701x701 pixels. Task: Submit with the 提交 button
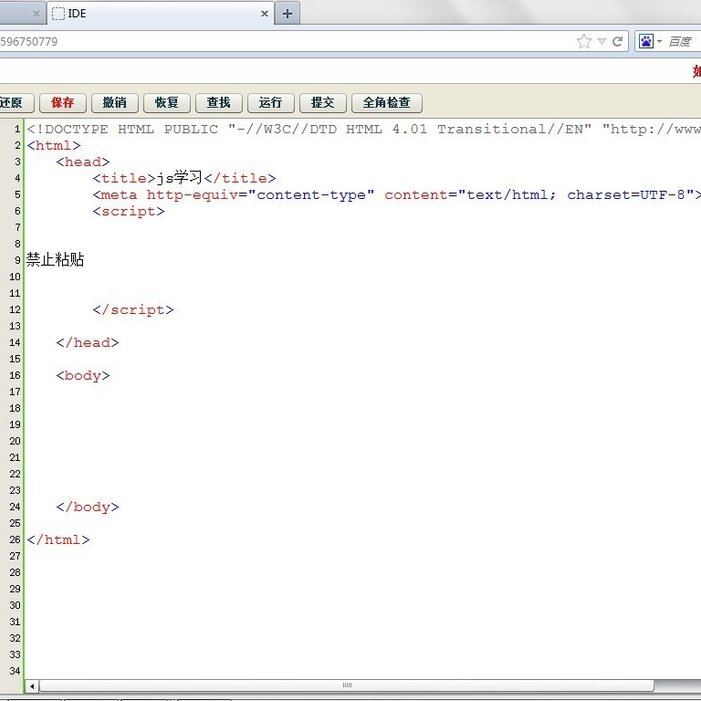(323, 103)
